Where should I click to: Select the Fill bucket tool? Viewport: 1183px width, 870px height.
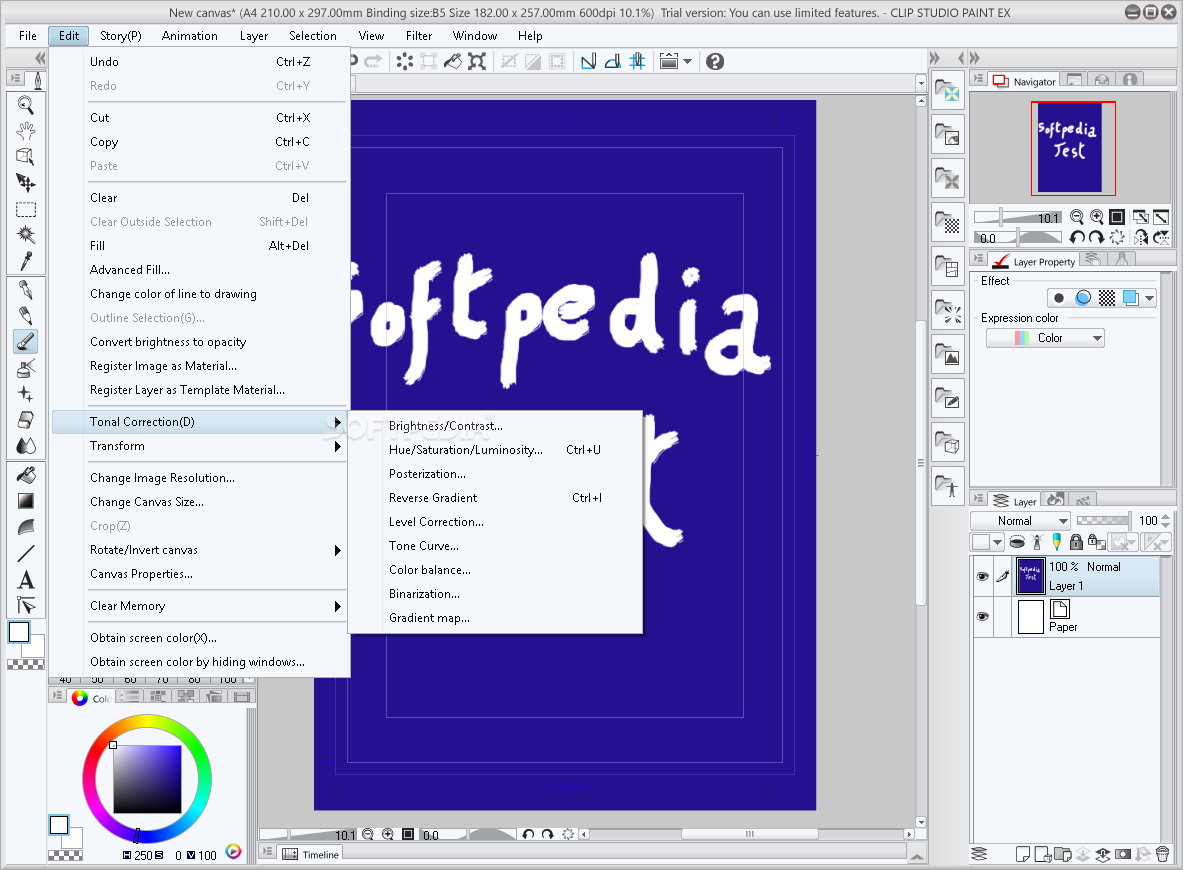coord(26,475)
